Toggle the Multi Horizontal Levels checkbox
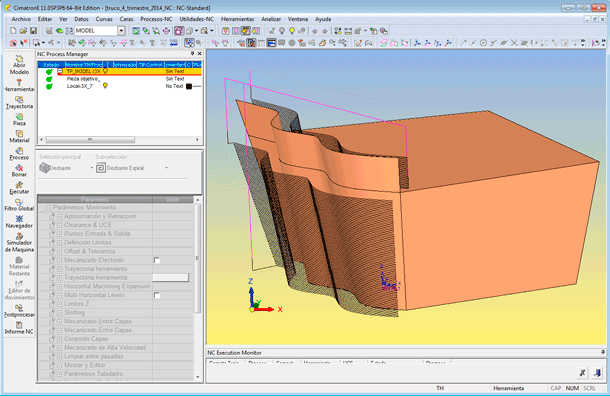The height and width of the screenshot is (396, 610). tap(157, 295)
